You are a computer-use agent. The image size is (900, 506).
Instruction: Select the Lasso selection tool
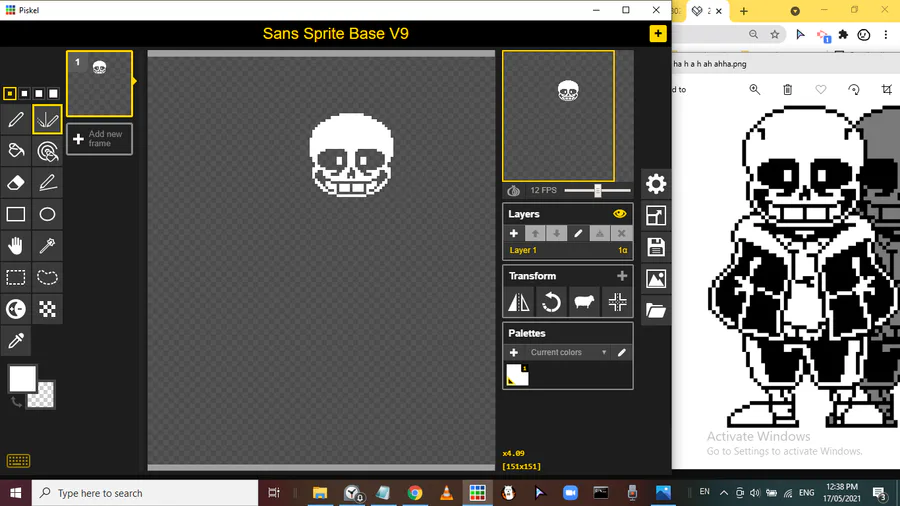pyautogui.click(x=47, y=277)
